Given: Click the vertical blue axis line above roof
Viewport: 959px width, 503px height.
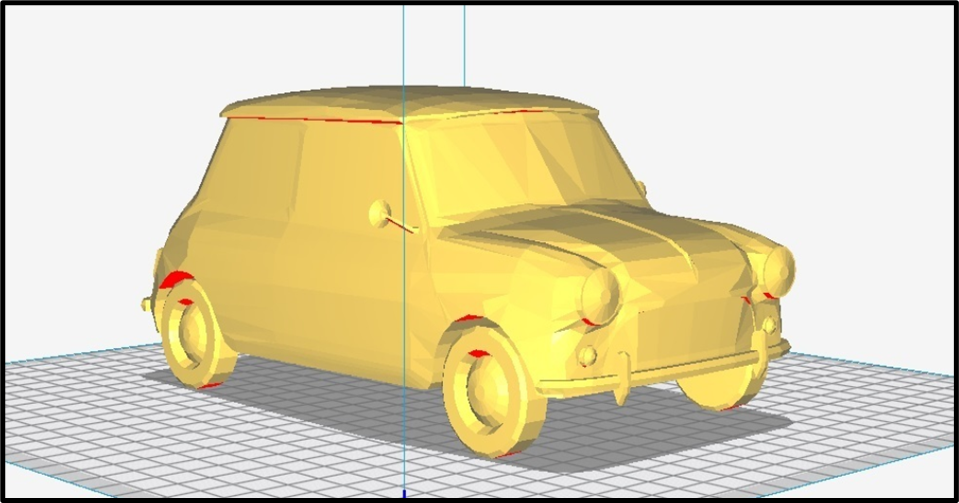Looking at the screenshot, I should 403,40.
